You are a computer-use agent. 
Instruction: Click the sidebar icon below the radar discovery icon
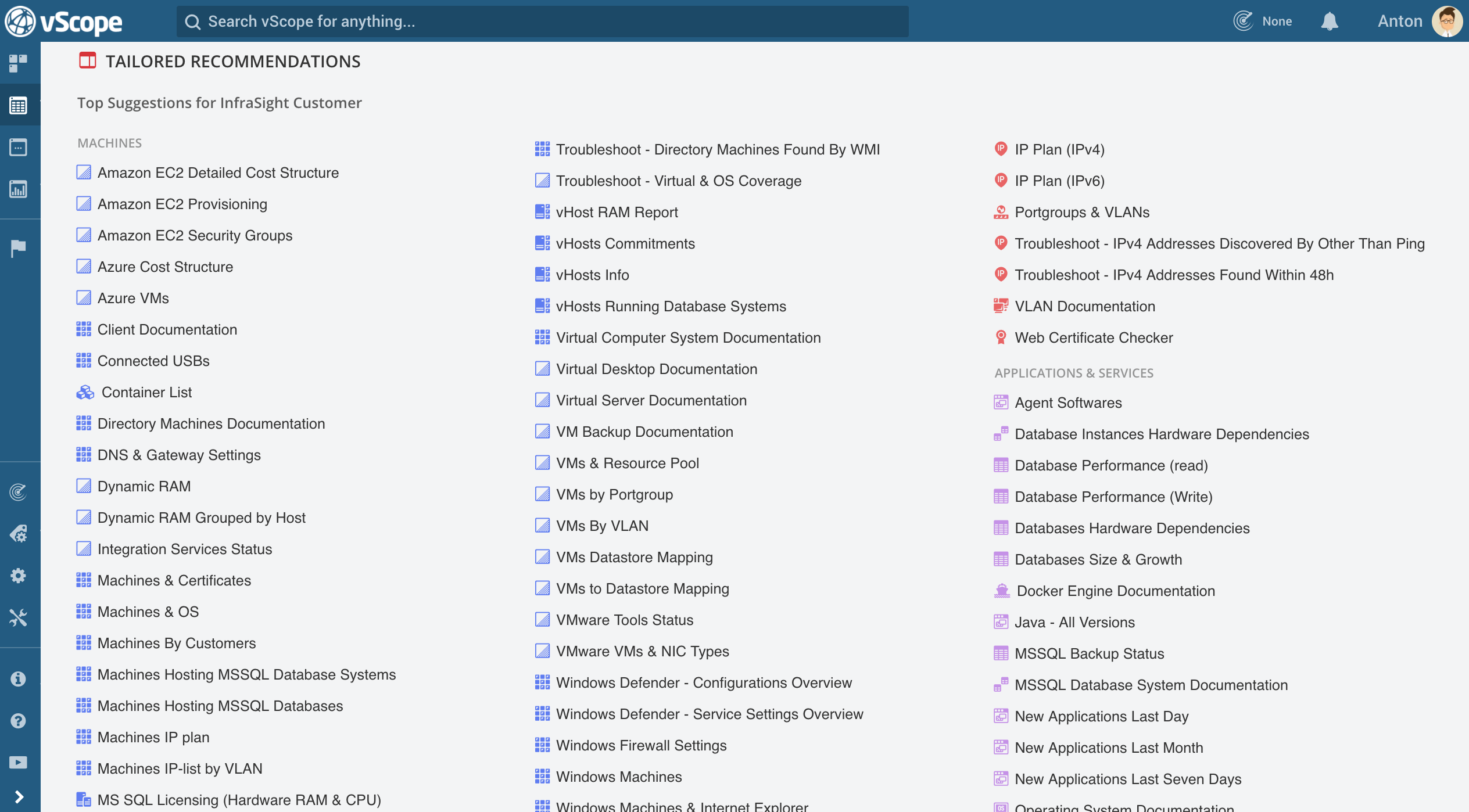(x=18, y=534)
